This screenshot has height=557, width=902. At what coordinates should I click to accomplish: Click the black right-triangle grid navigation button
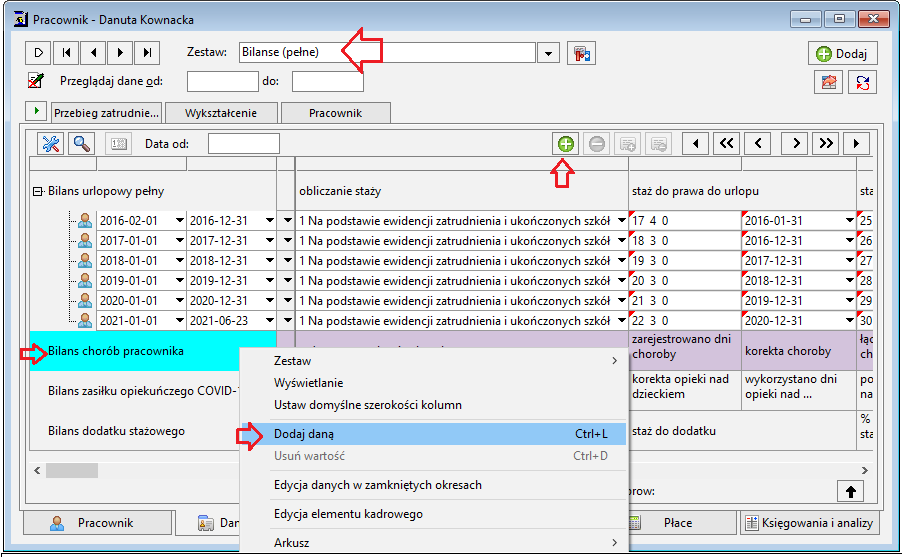[857, 143]
